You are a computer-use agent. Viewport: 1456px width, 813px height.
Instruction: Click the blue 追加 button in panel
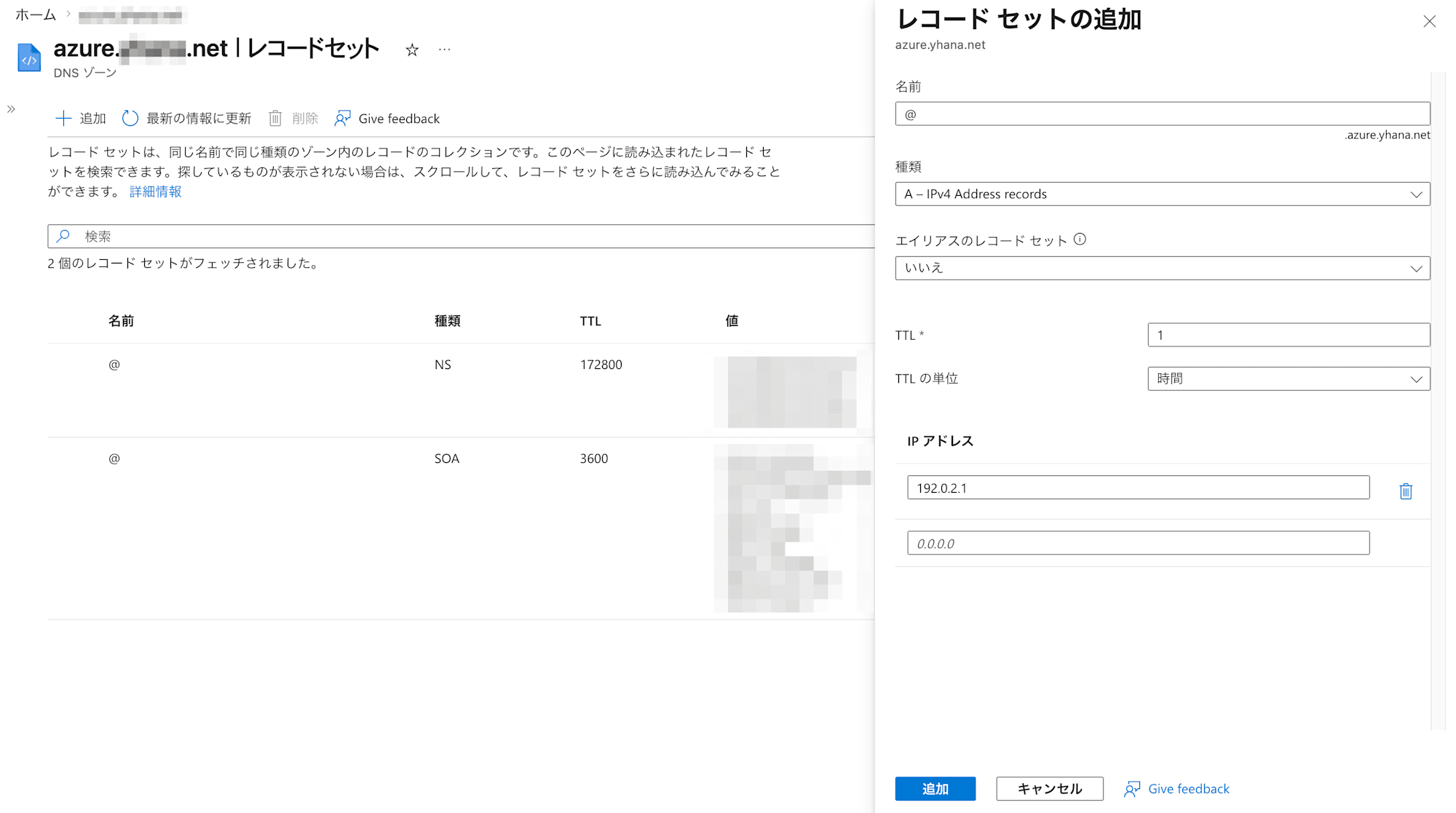935,788
